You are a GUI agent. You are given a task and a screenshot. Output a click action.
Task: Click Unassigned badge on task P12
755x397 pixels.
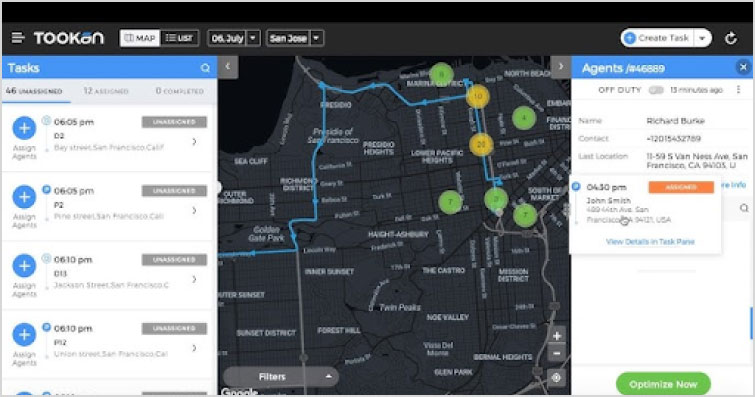[x=174, y=329]
